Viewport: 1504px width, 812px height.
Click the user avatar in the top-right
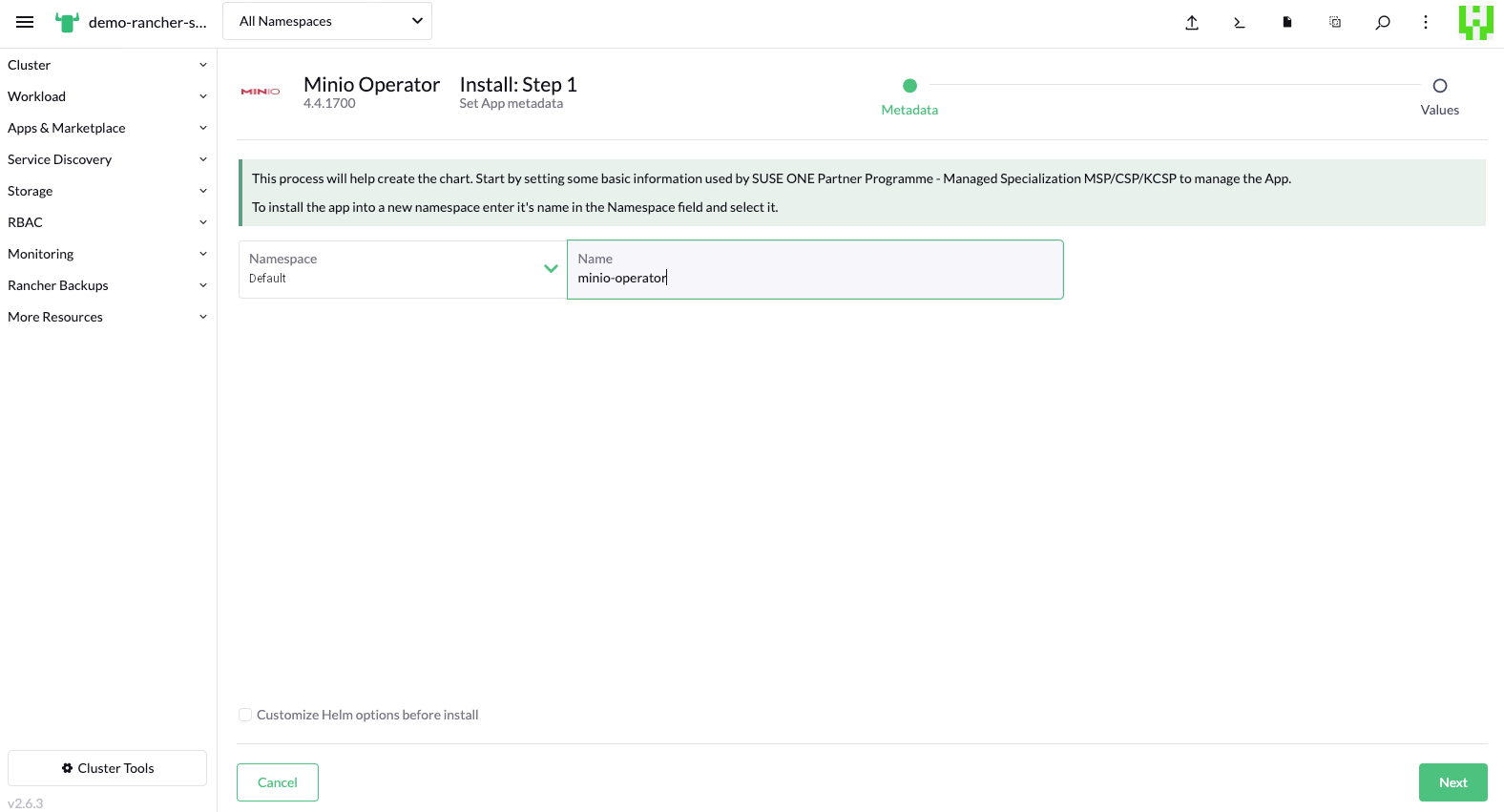(x=1475, y=23)
